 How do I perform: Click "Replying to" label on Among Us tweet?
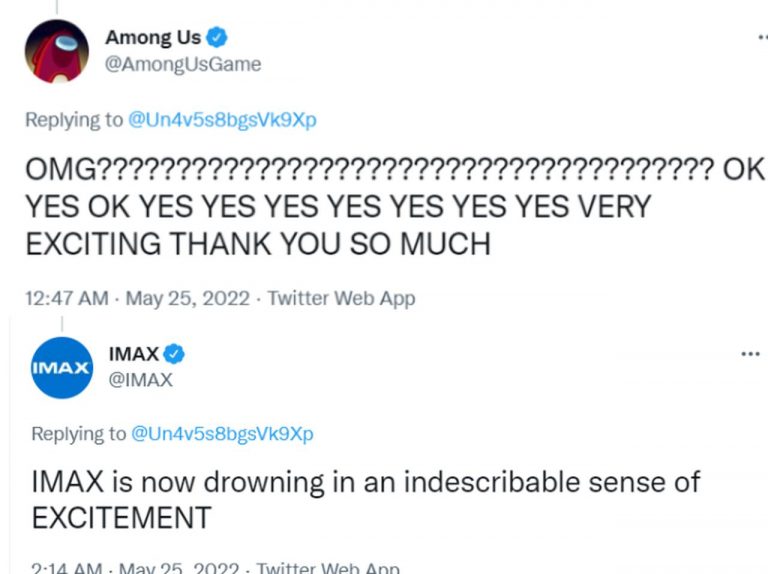tap(75, 120)
